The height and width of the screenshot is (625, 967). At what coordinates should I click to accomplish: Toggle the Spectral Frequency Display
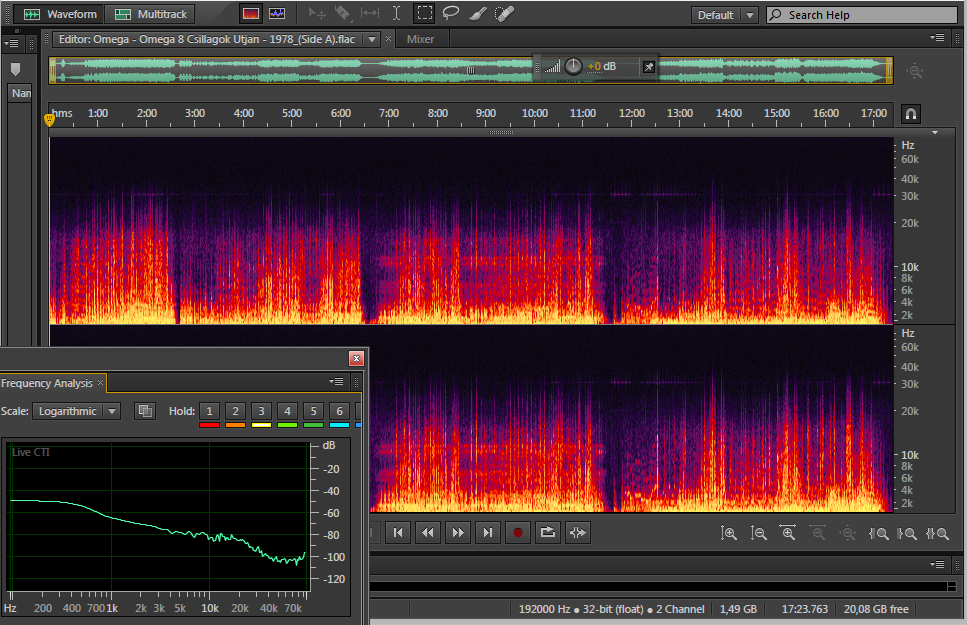coord(250,14)
